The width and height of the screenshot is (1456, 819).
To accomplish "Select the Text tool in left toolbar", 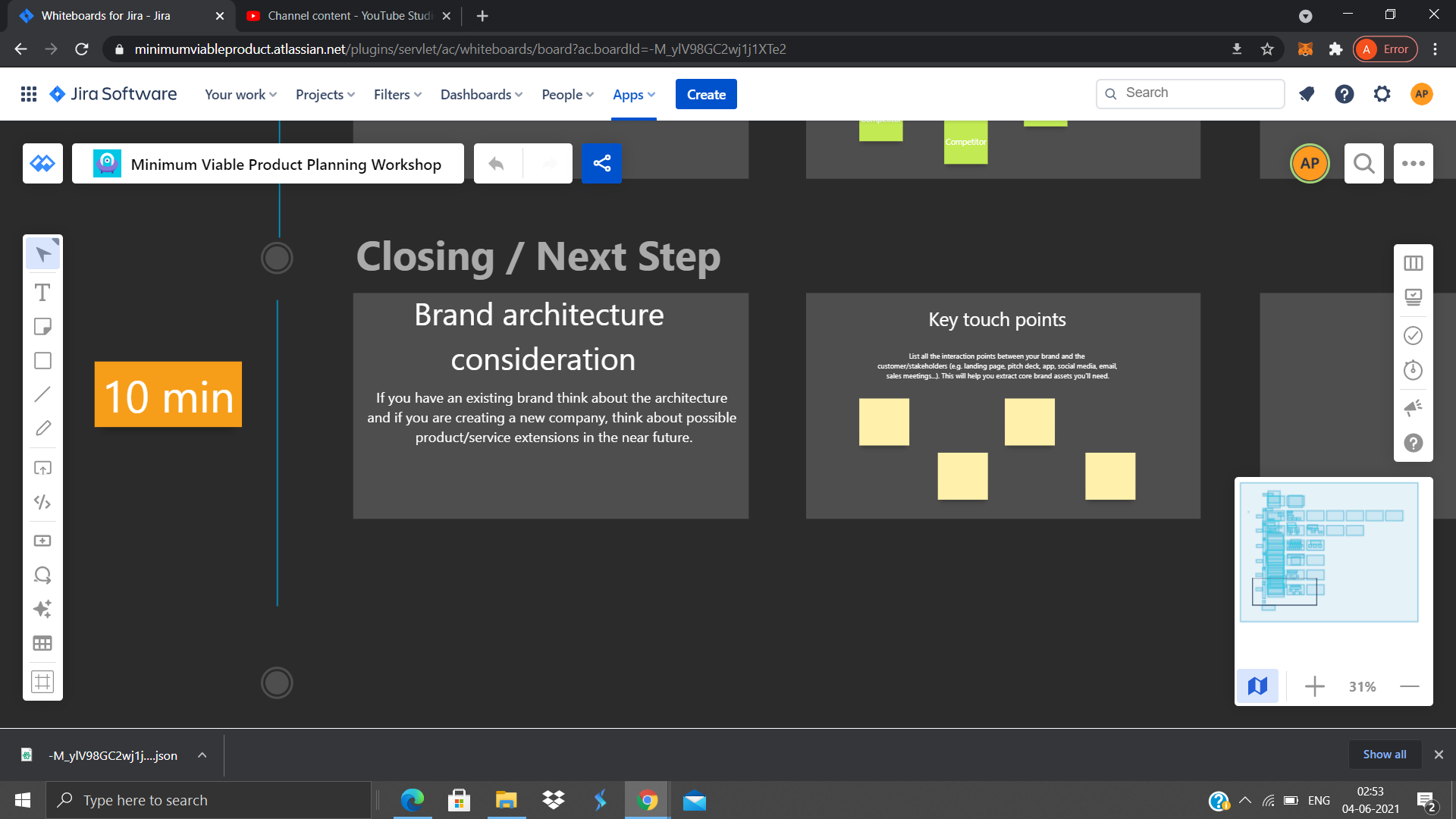I will click(x=42, y=293).
